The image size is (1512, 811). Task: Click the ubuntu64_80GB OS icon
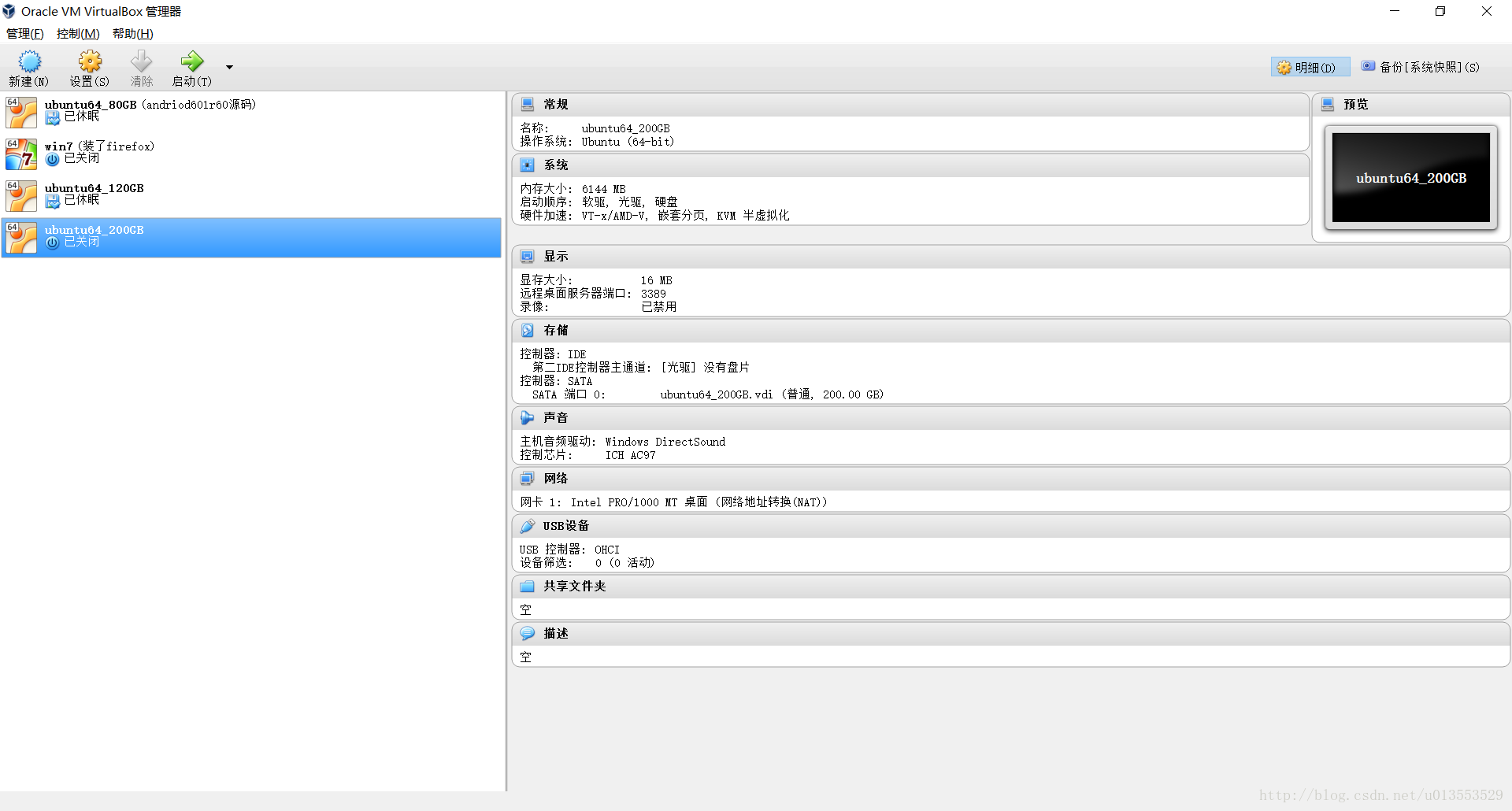pos(21,112)
